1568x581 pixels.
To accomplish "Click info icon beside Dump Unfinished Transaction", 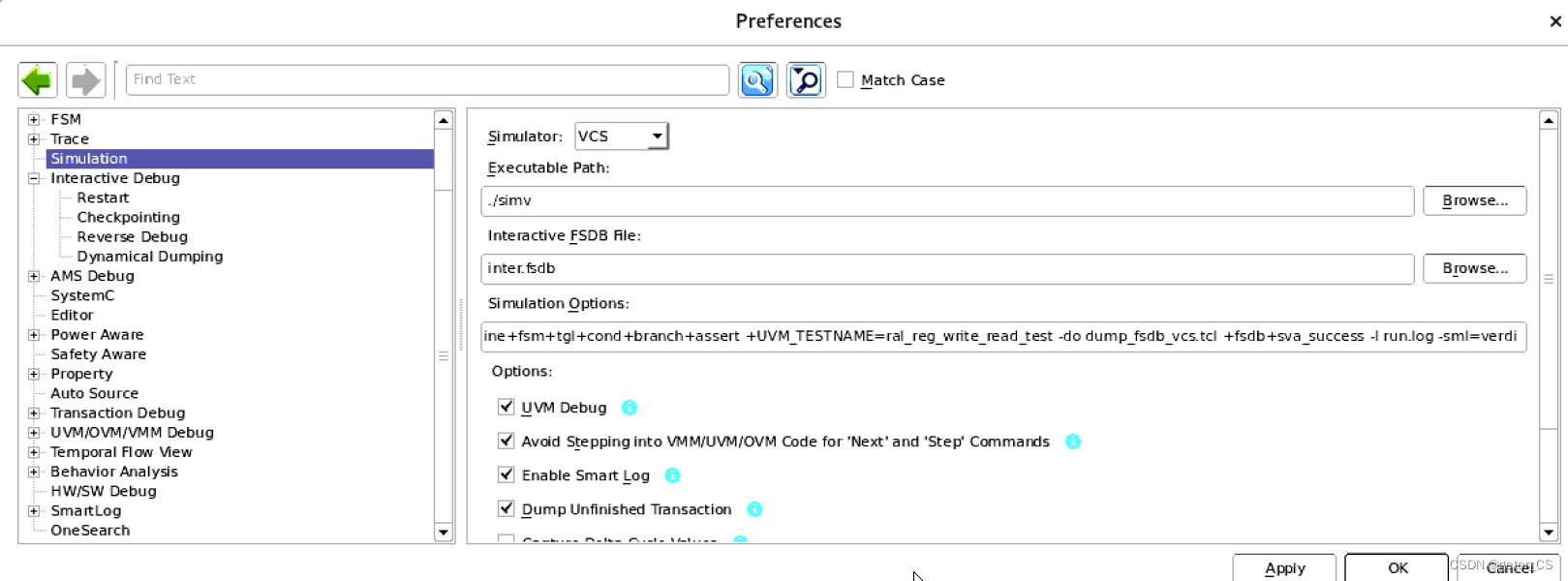I will (x=754, y=509).
